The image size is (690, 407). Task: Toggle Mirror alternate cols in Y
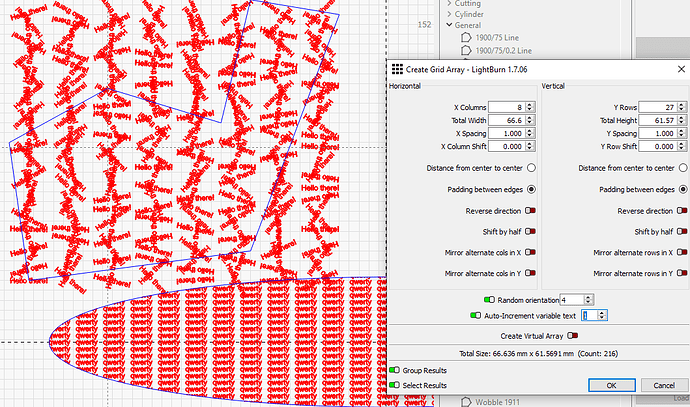pos(530,273)
